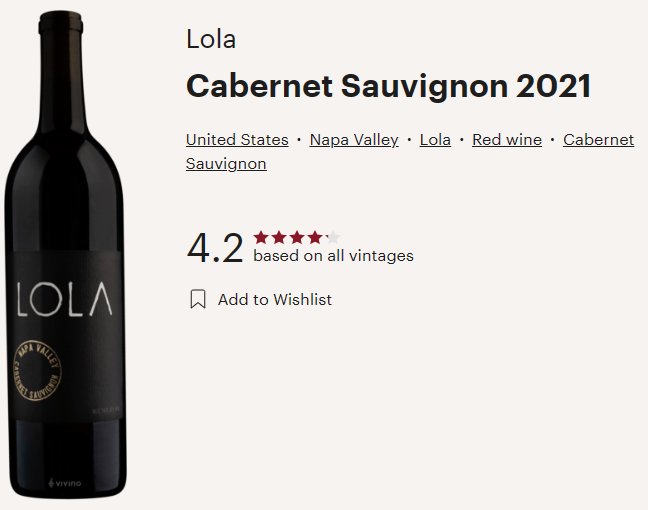Open the Red wine category link
Screen dimensions: 648x510
coord(507,140)
